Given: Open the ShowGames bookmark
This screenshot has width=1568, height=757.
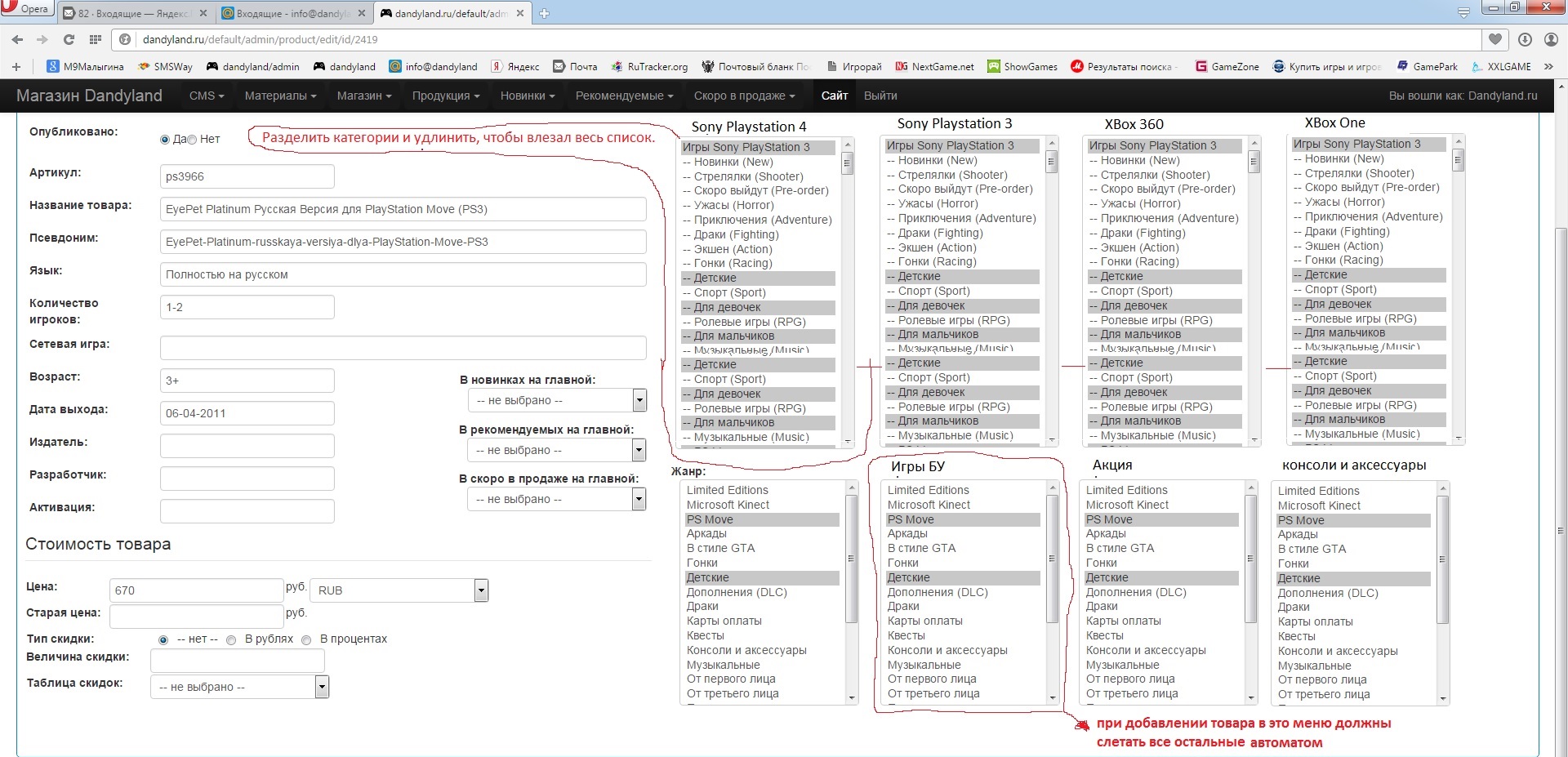Looking at the screenshot, I should pos(1022,66).
